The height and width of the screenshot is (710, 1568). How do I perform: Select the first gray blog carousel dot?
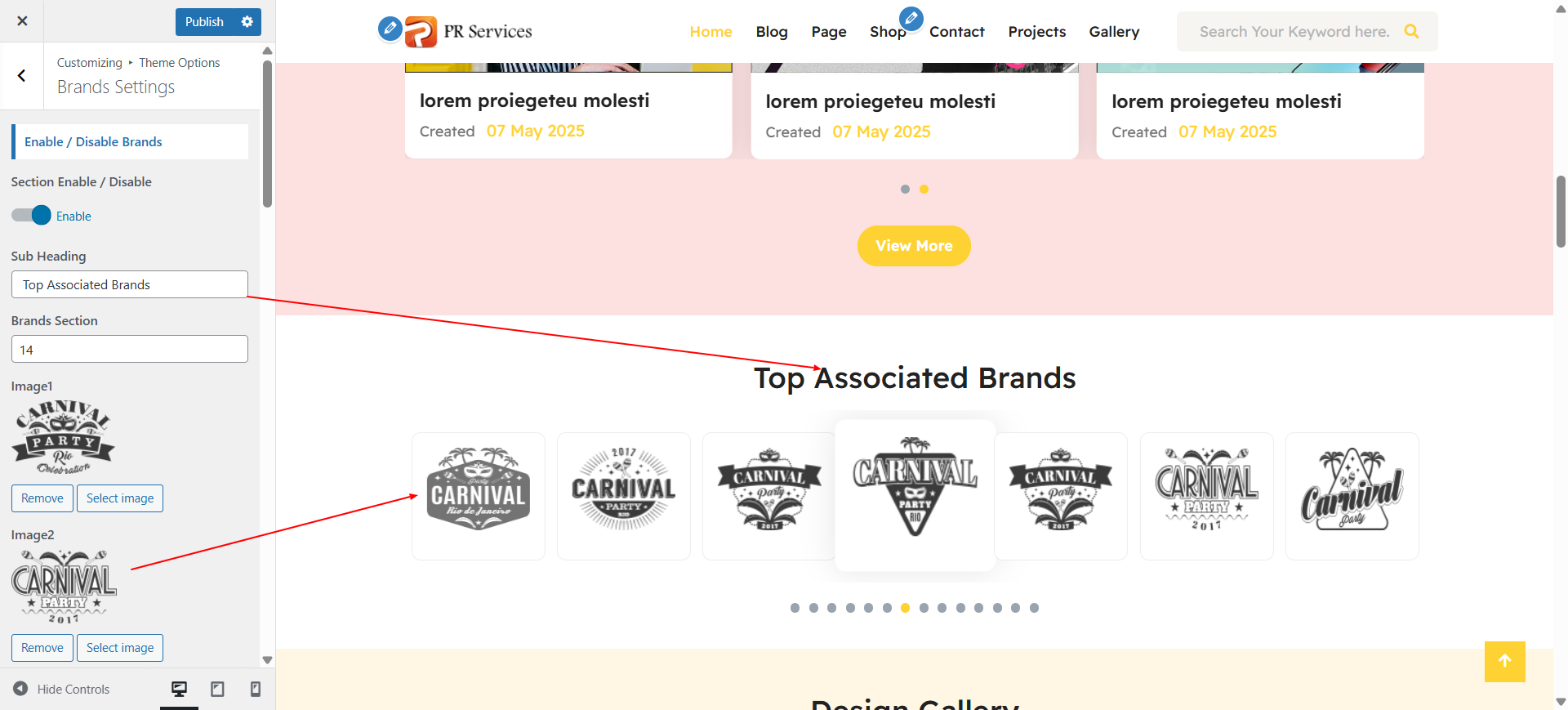click(905, 190)
